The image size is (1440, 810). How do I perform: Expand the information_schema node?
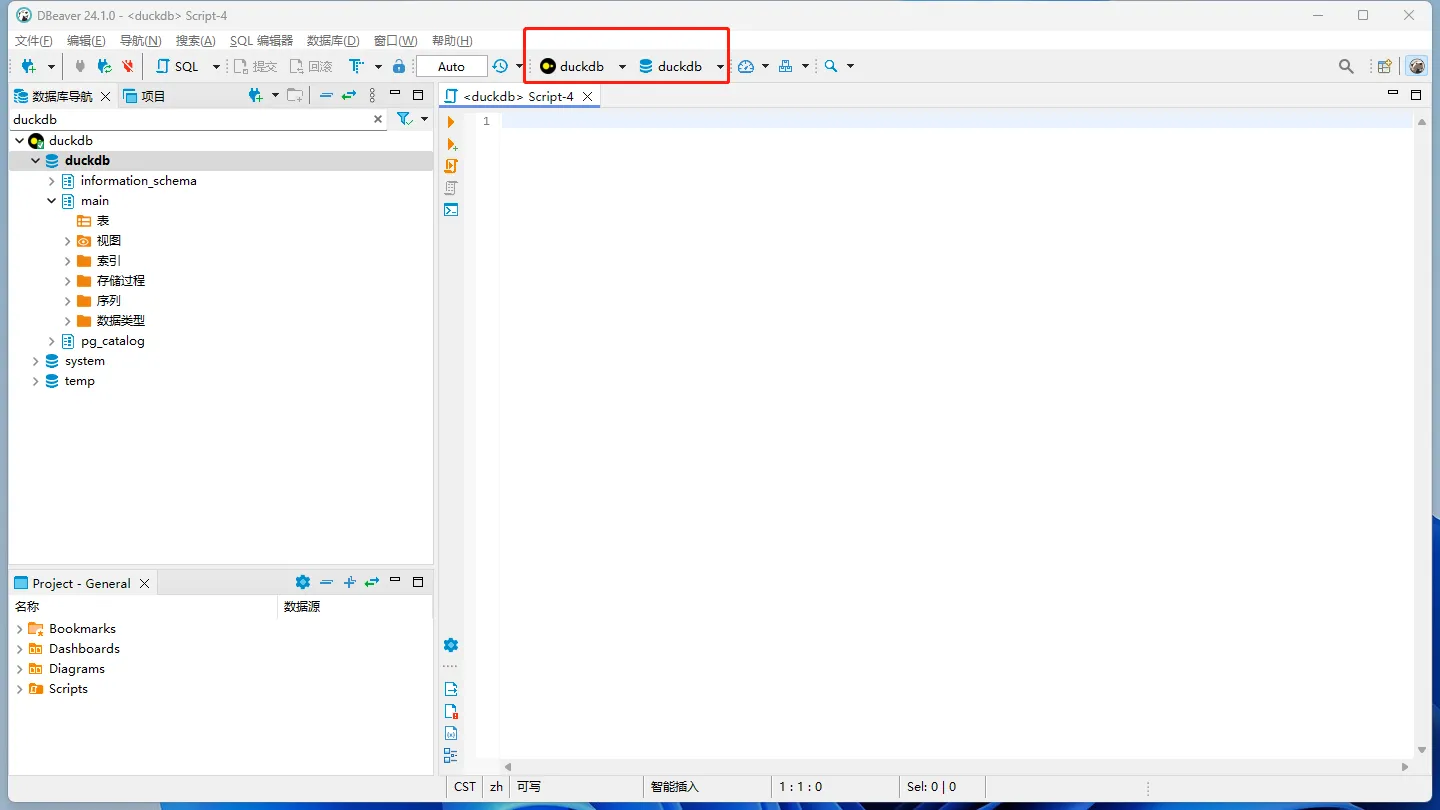51,181
